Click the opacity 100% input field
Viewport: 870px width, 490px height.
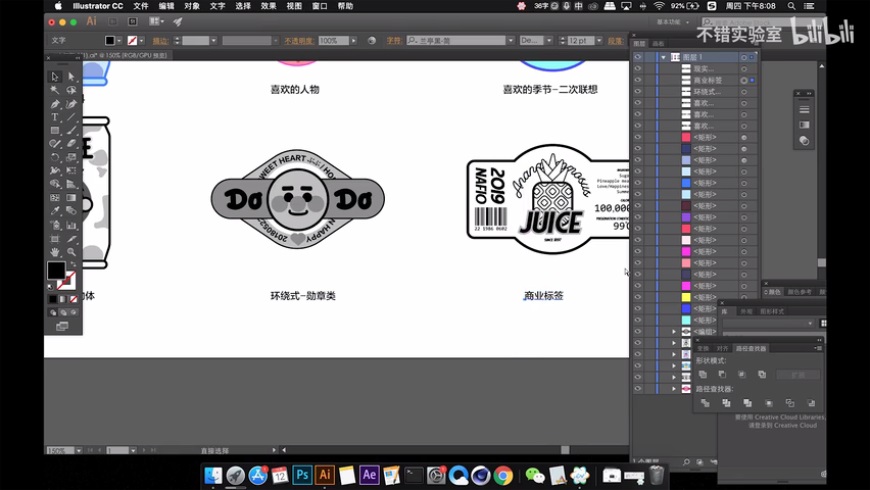tap(333, 41)
